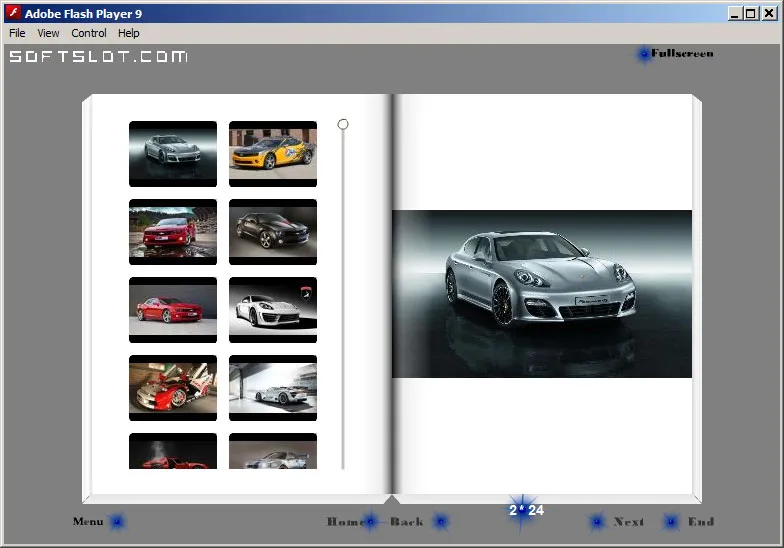Click the blue star beside Fullscreen
The height and width of the screenshot is (548, 784).
pyautogui.click(x=644, y=54)
